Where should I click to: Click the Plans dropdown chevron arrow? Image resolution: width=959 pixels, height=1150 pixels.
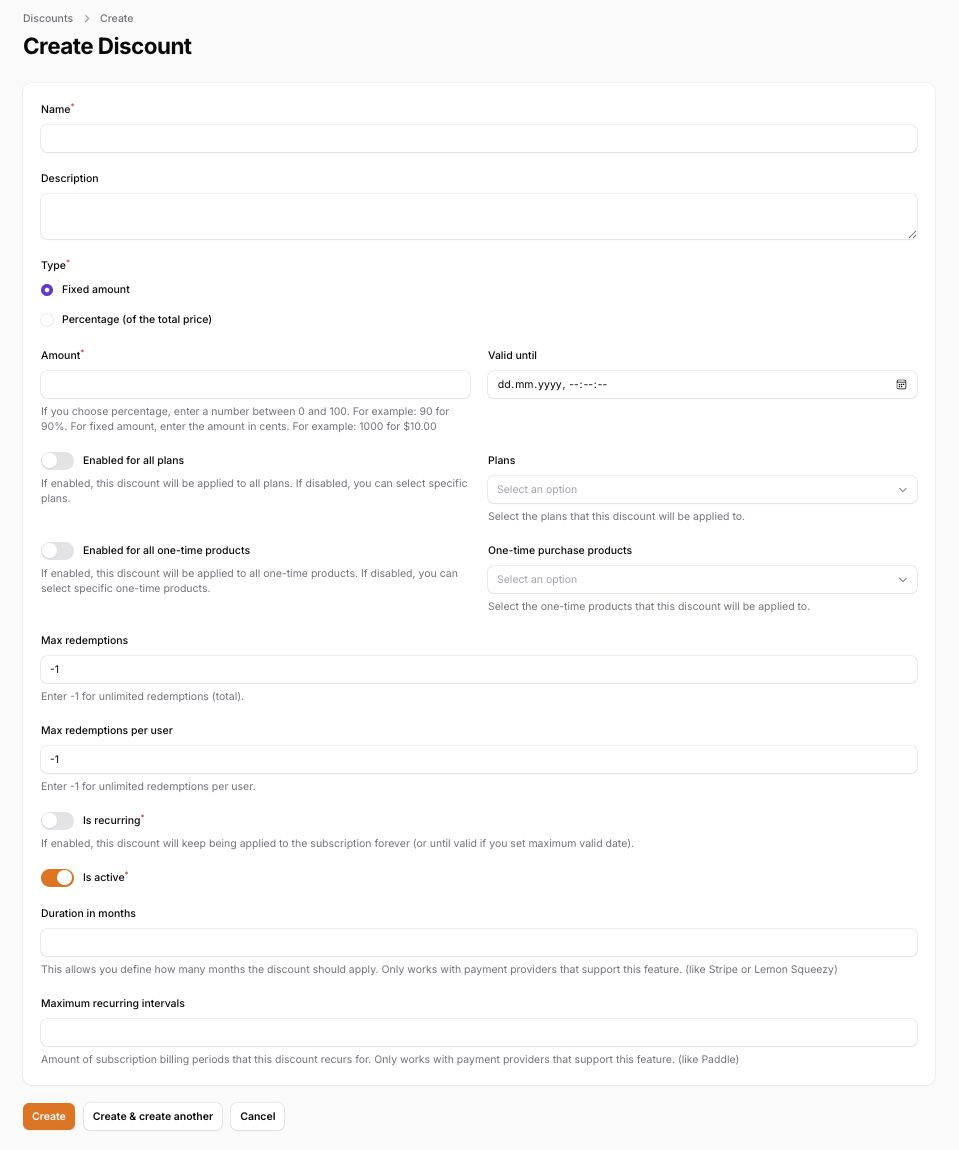(903, 490)
